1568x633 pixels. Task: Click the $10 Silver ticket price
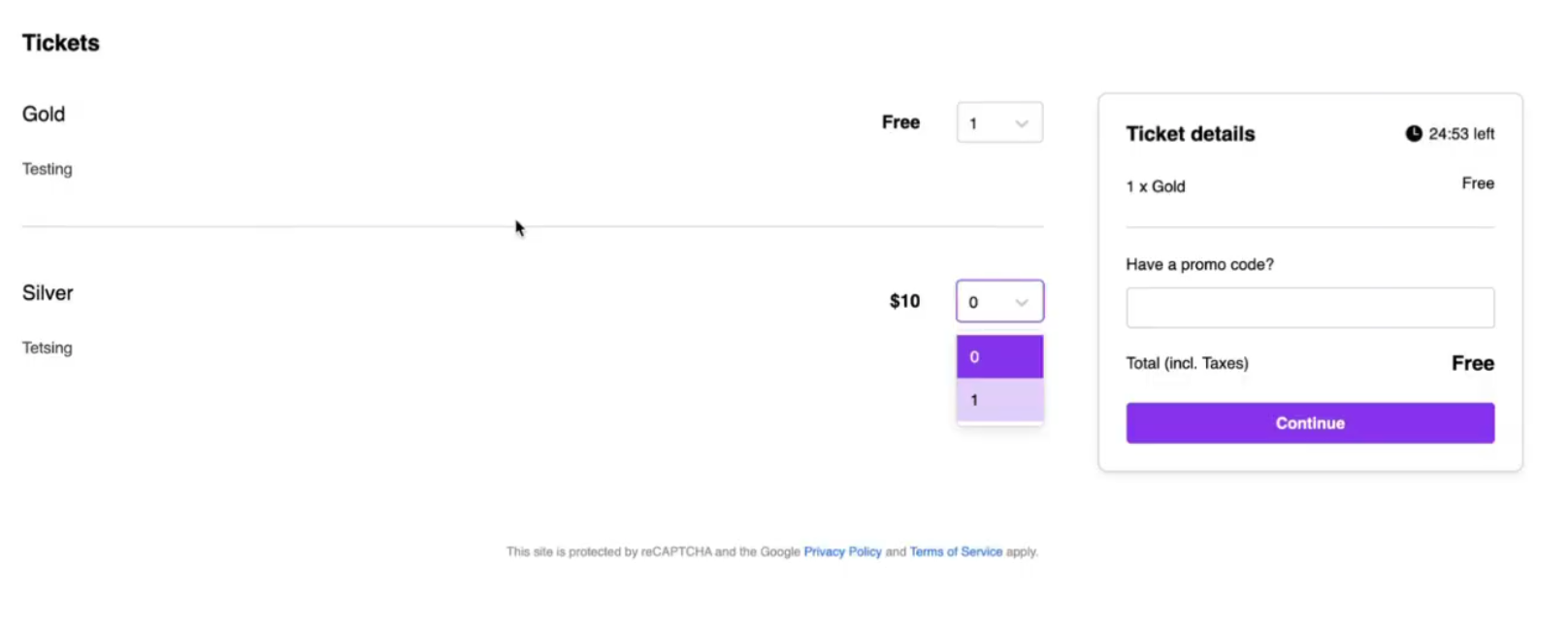pos(904,301)
